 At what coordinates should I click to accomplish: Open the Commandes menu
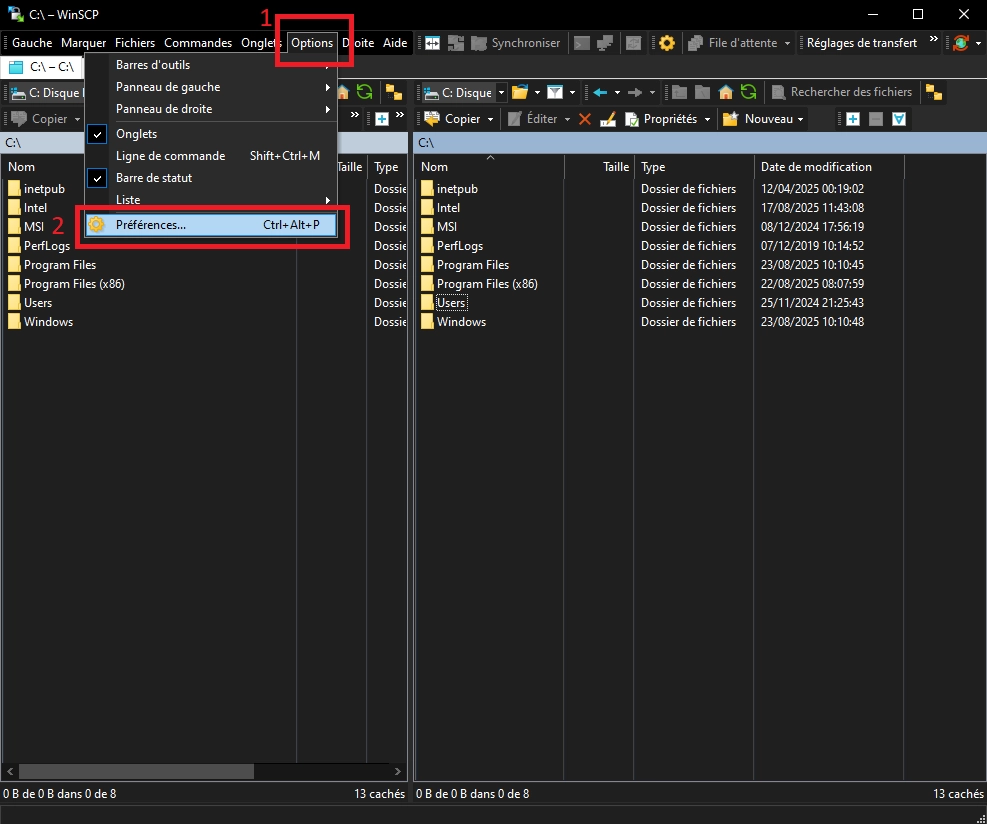(x=198, y=43)
